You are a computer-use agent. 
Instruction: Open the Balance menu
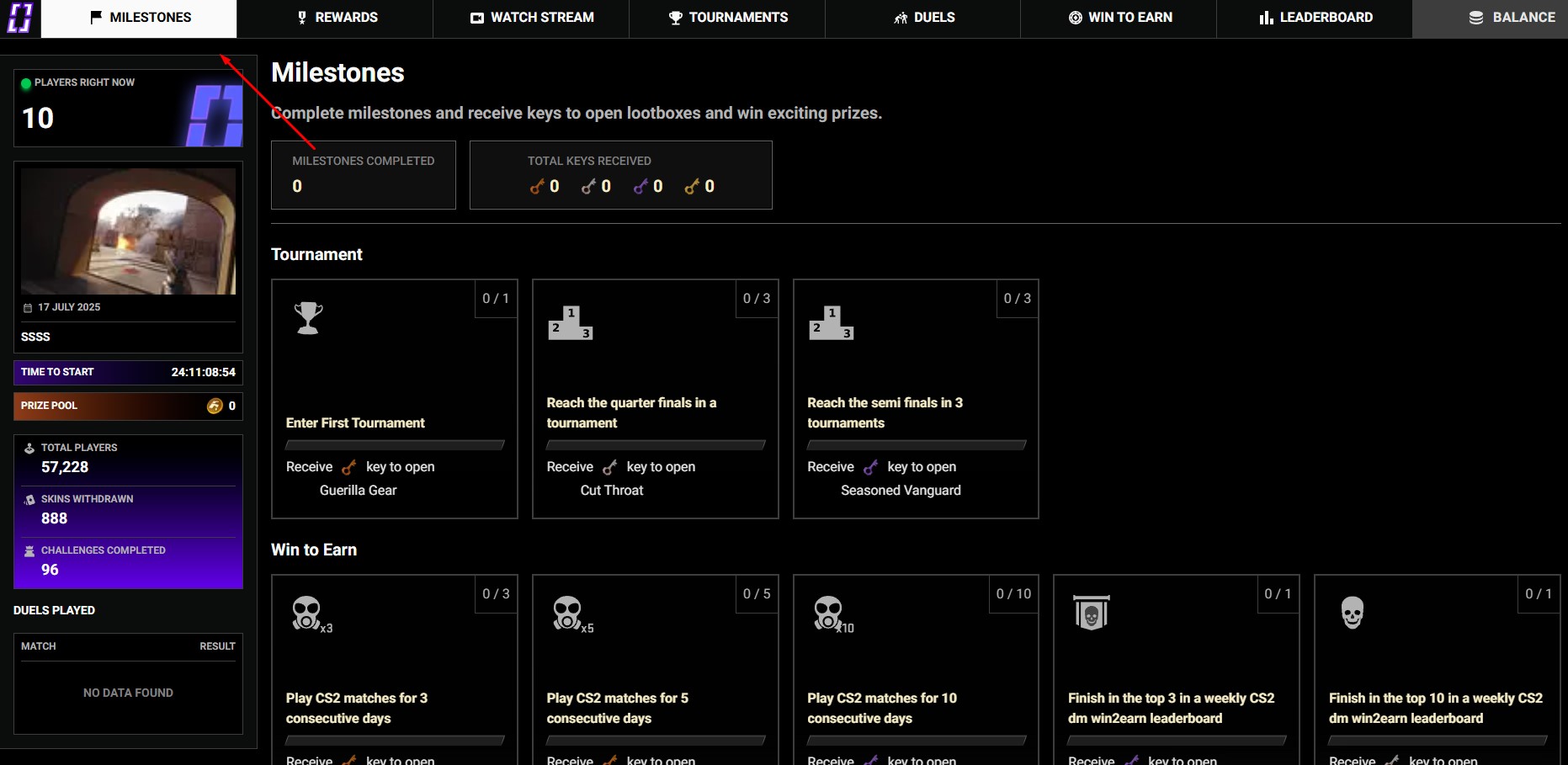[x=1512, y=18]
